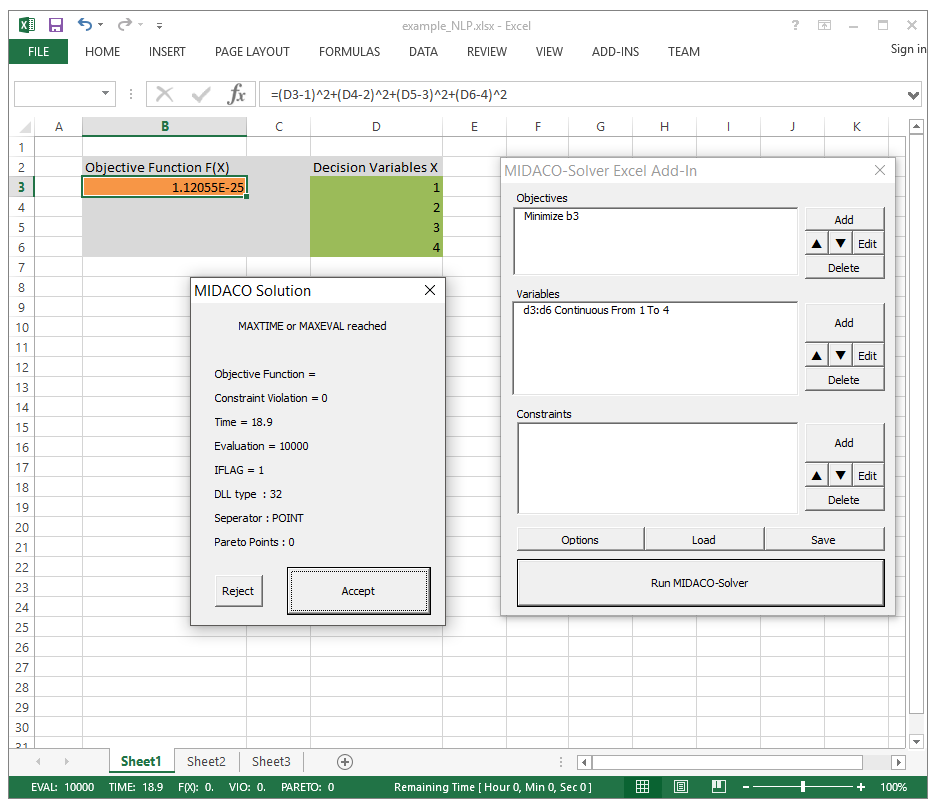Screen dimensions: 936x810
Task: Click the Cancel entry X icon
Action: tap(164, 94)
